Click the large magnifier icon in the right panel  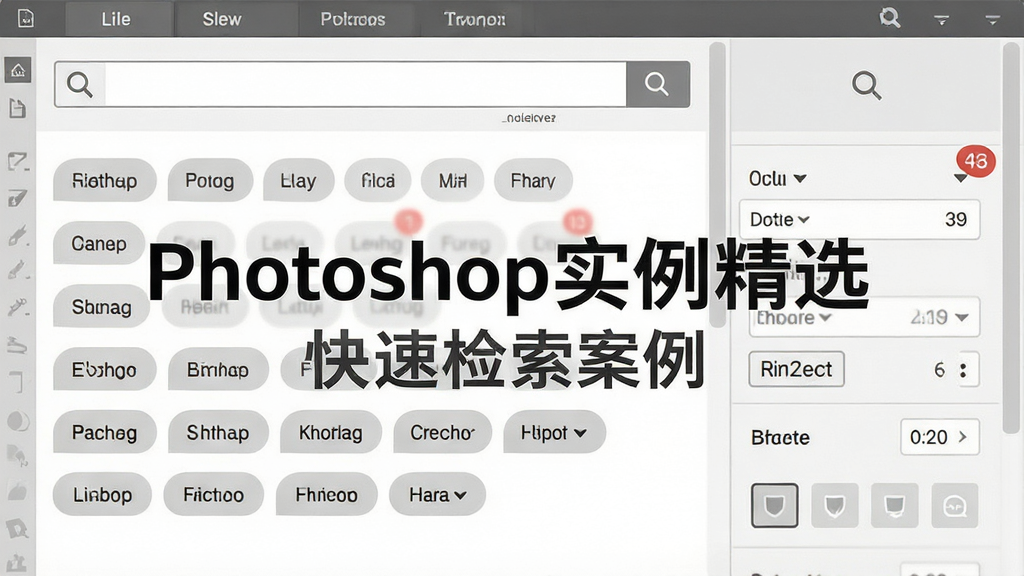pos(867,85)
